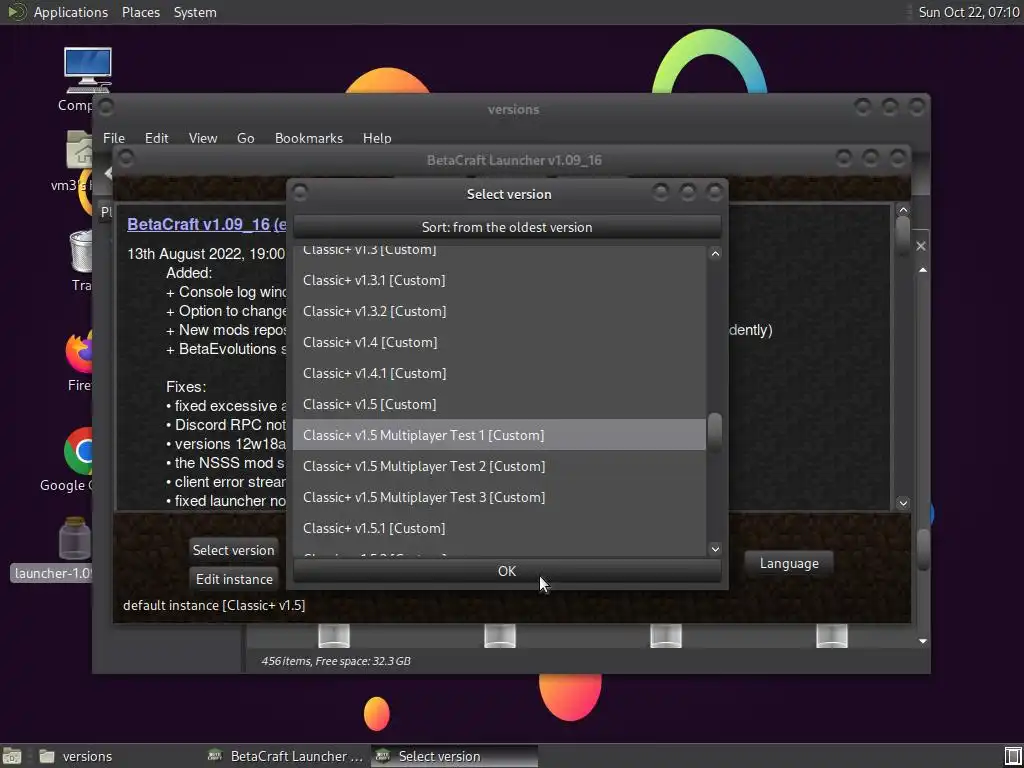1024x768 pixels.
Task: Click the workspace switcher at taskbar end
Action: pyautogui.click(x=1012, y=756)
